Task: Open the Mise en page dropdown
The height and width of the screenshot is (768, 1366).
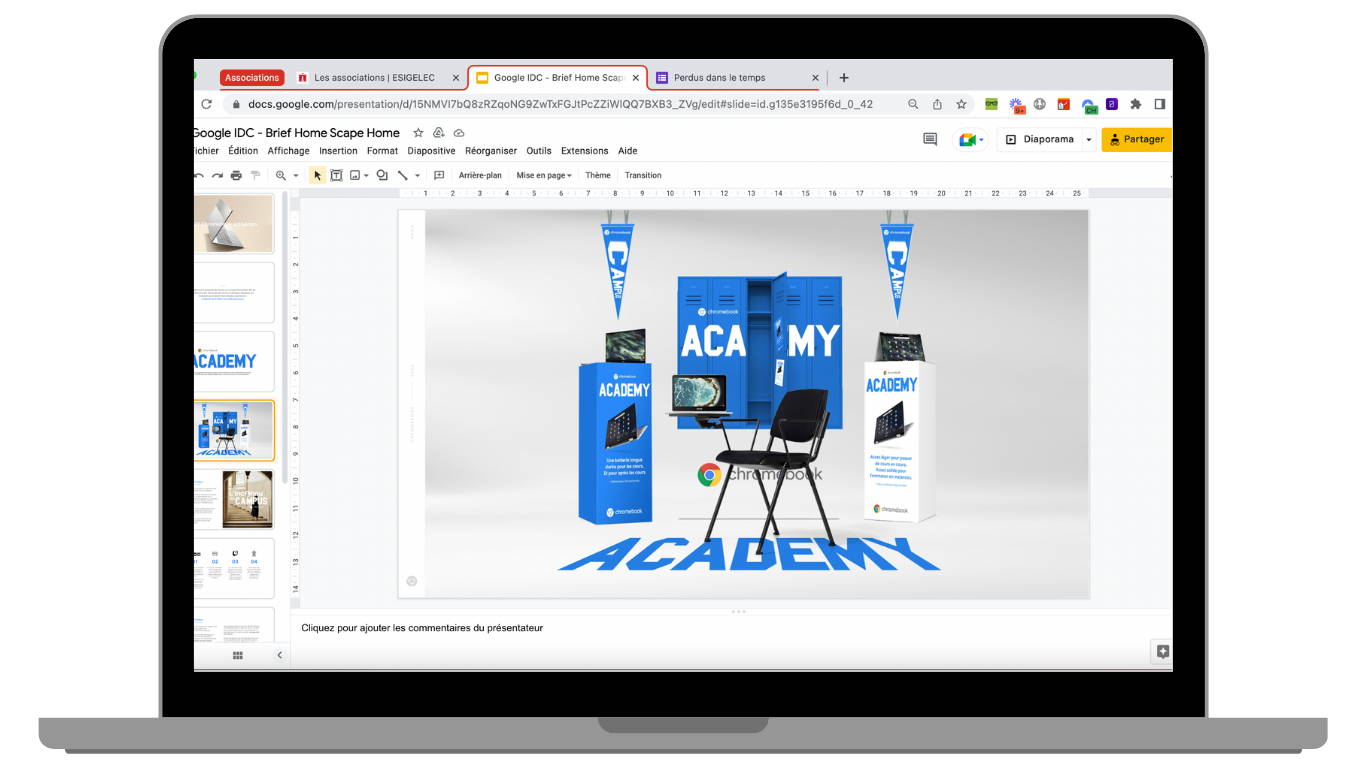Action: (x=544, y=175)
